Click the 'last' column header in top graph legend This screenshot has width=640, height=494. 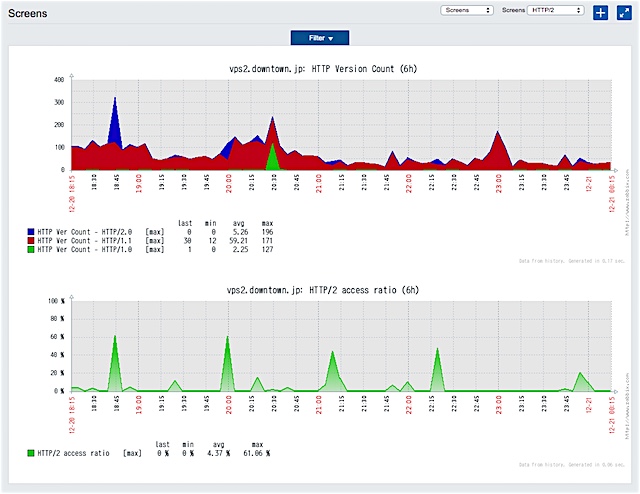click(185, 223)
